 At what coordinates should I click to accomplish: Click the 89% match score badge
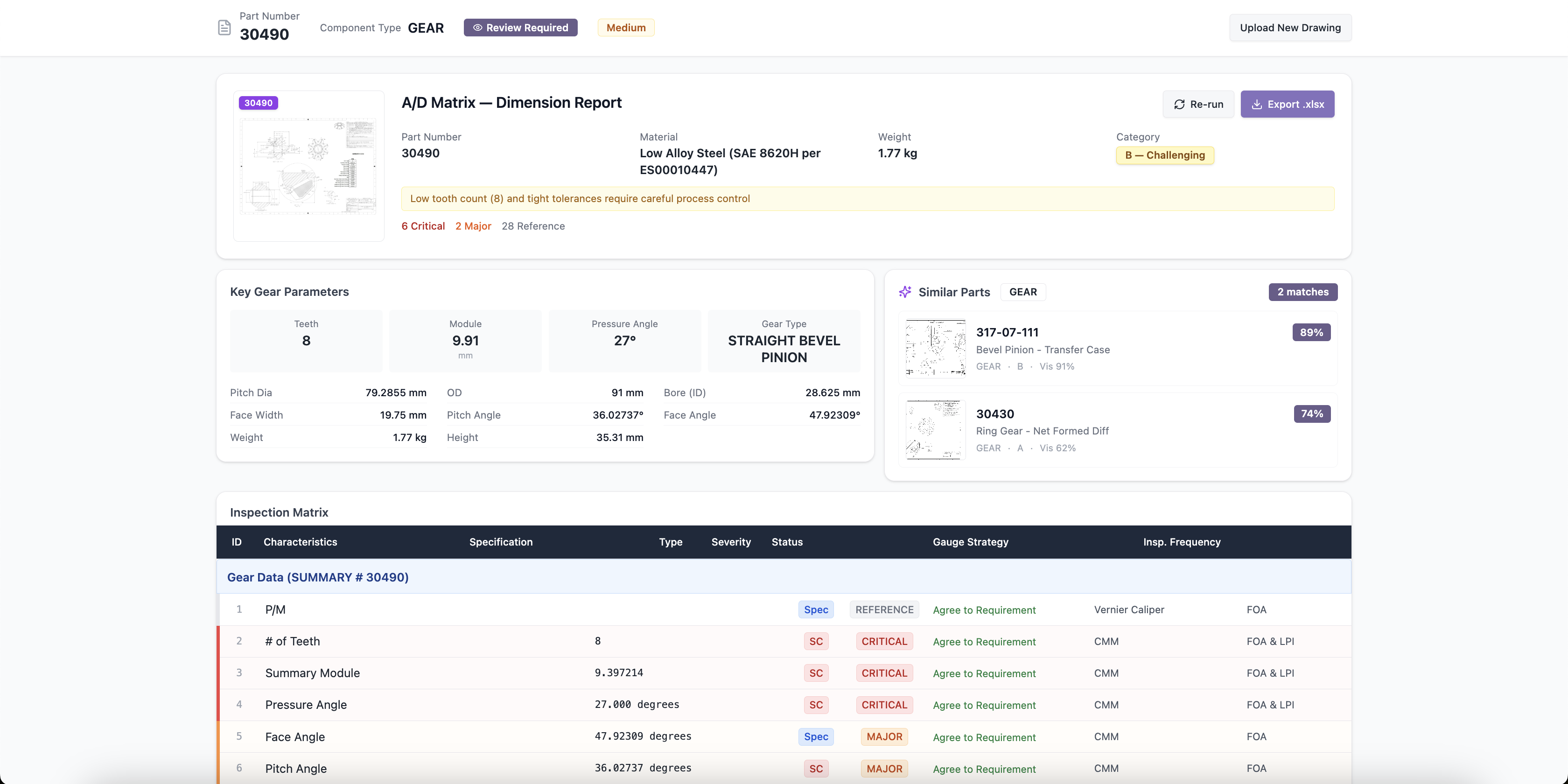click(1311, 332)
